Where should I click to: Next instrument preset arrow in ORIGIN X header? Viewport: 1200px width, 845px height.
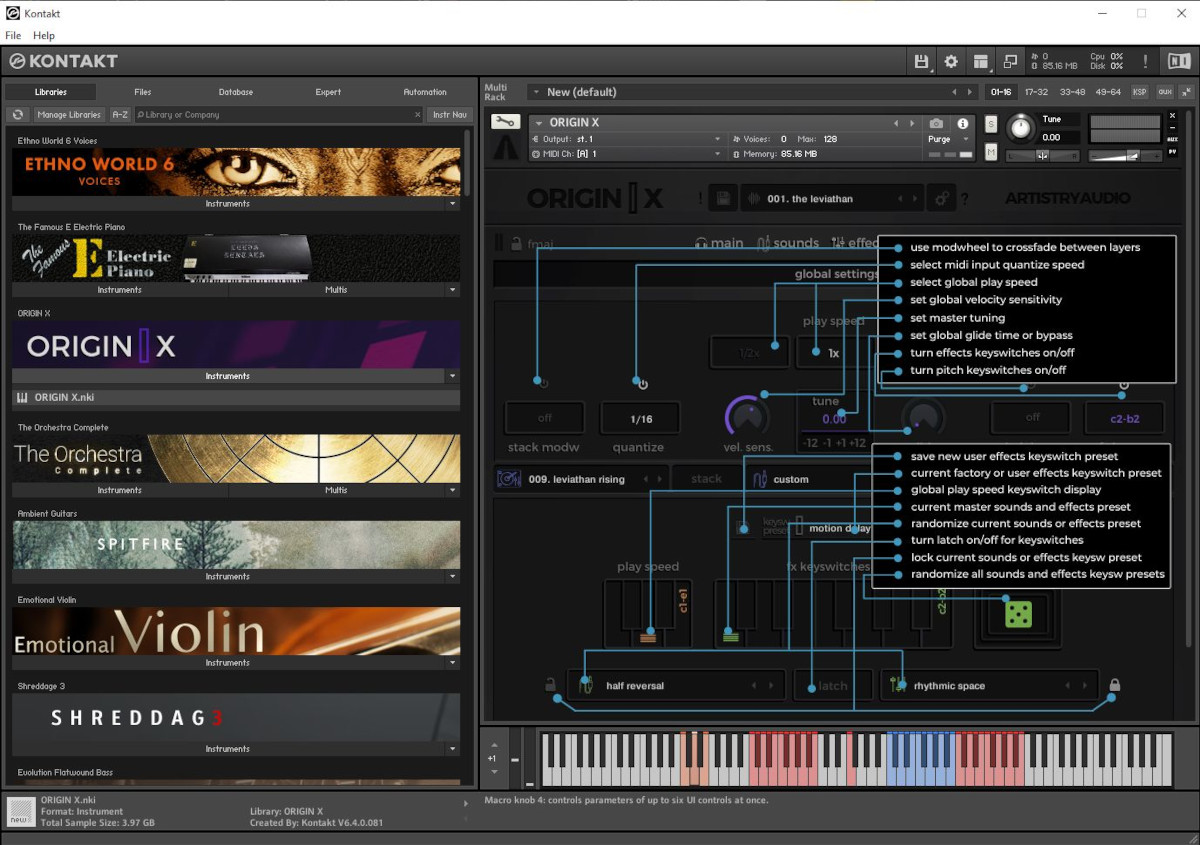click(911, 124)
